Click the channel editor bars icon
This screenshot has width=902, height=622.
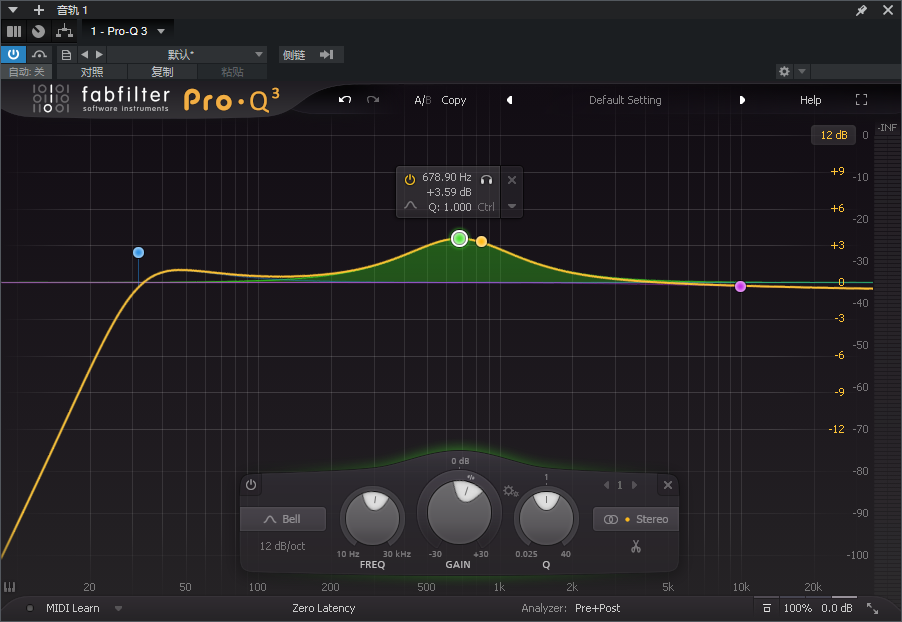coord(14,31)
